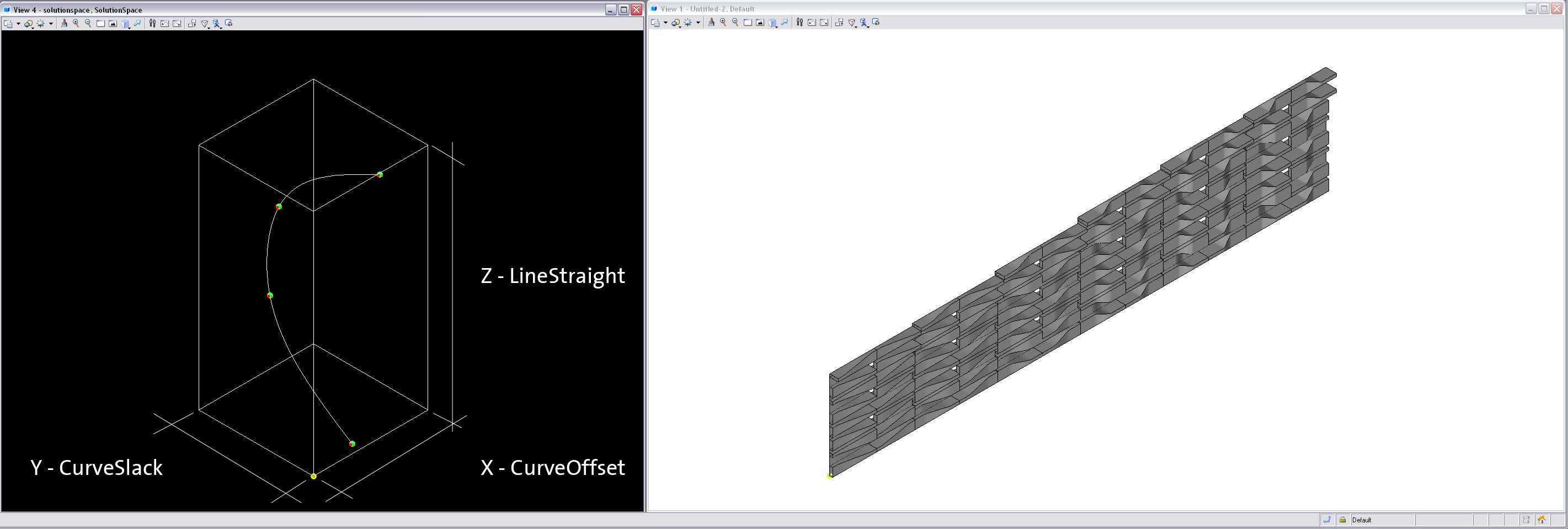Click the 'Y - CurveSlack' axis label
The image size is (1568, 529).
click(x=96, y=468)
